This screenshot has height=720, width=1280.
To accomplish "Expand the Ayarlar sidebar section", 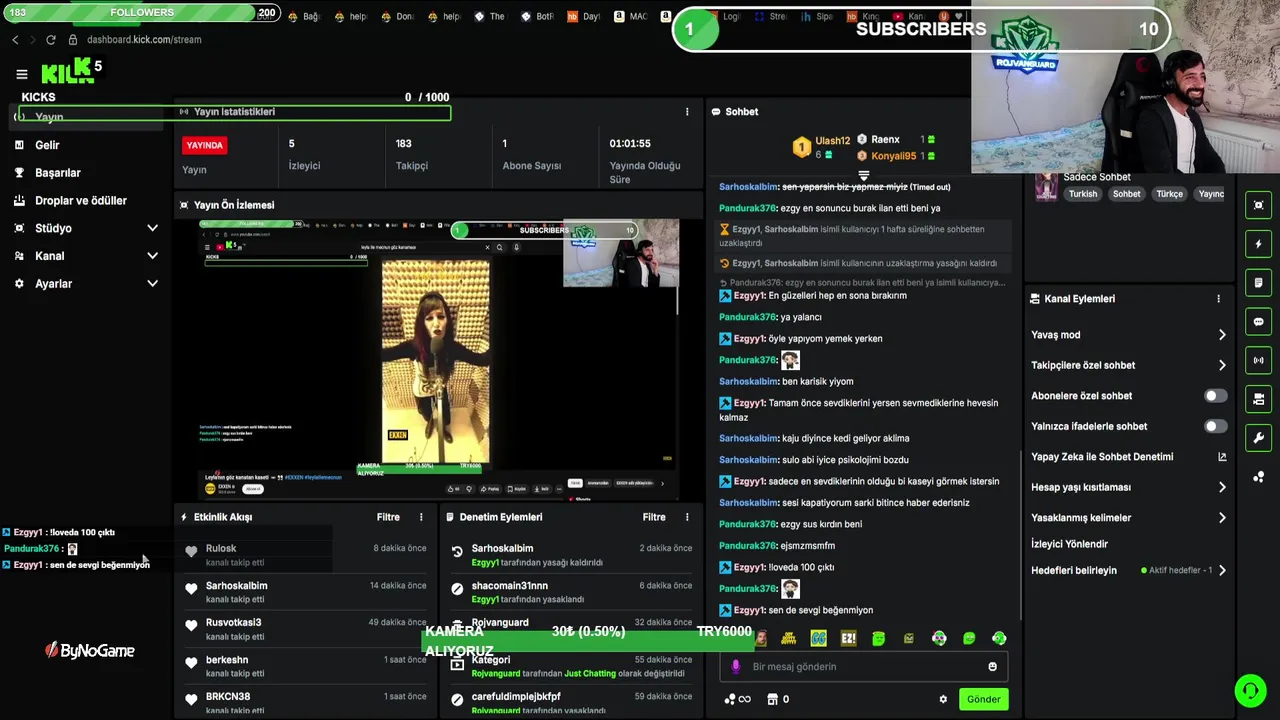I will point(152,284).
